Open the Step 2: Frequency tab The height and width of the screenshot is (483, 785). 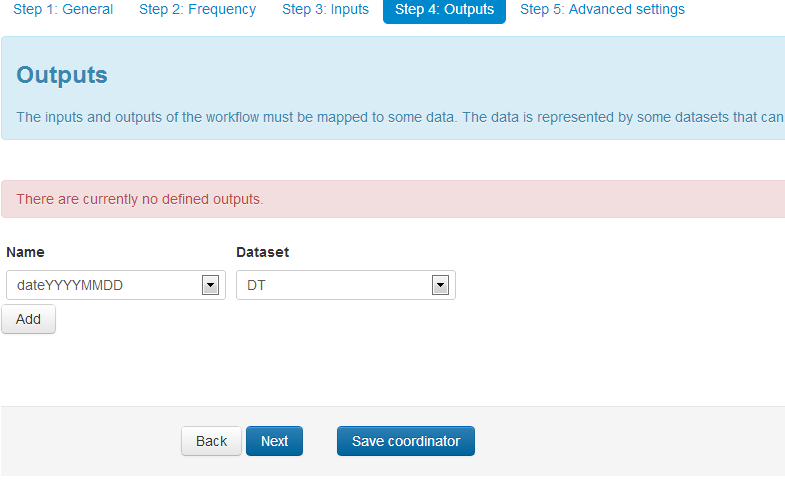pos(197,10)
